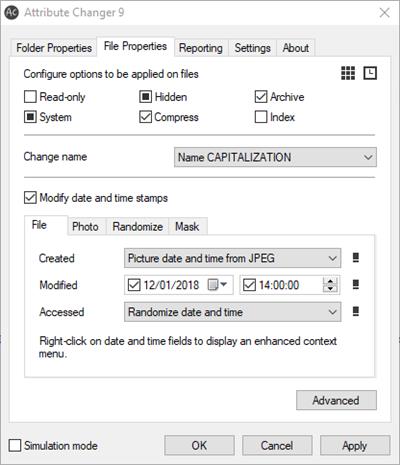400x465 pixels.
Task: Click the Attribute Changer logo in title bar
Action: (x=12, y=13)
